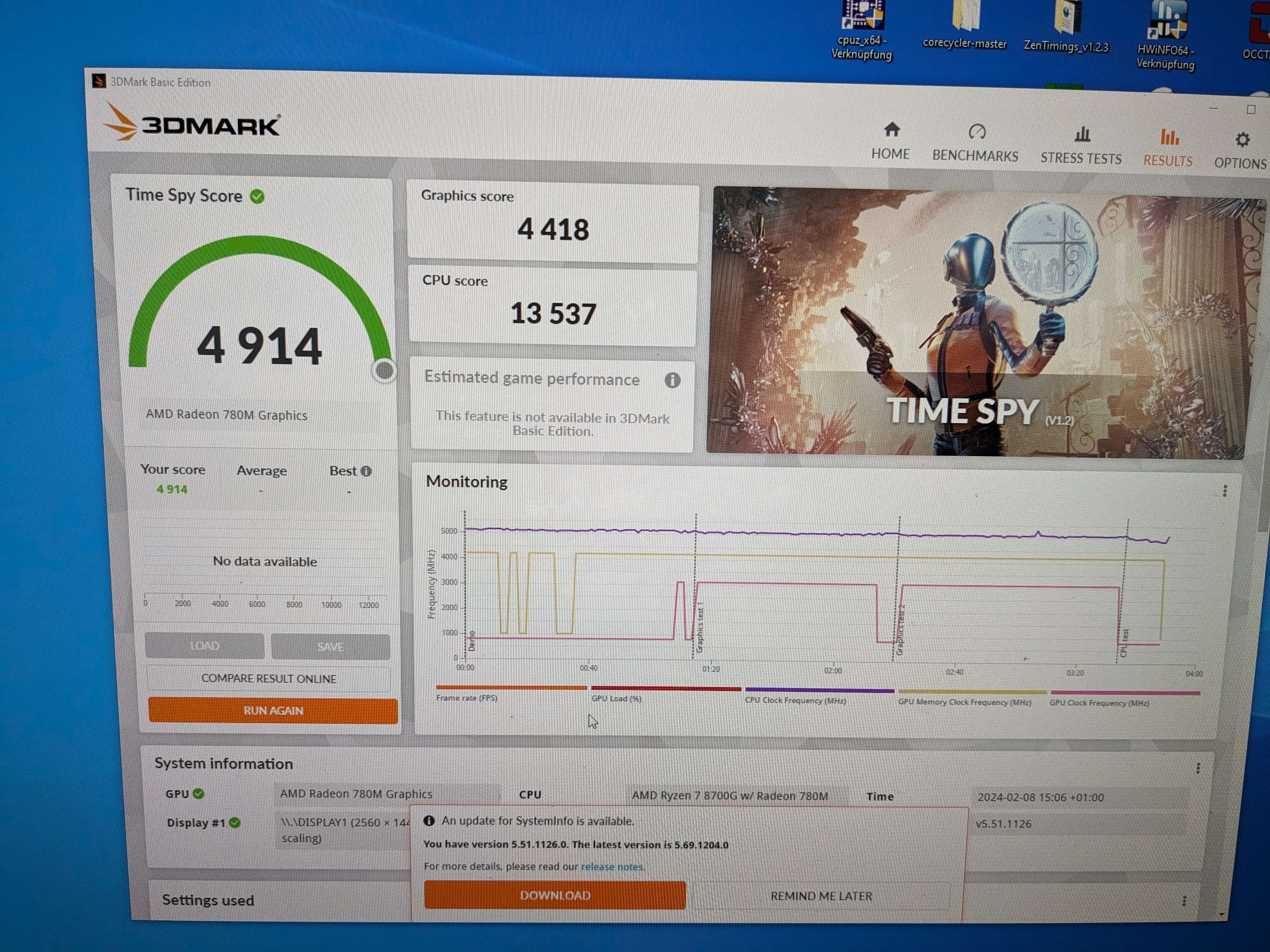Image resolution: width=1270 pixels, height=952 pixels.
Task: Click the Graphics test 2 marker in chart
Action: point(900,630)
